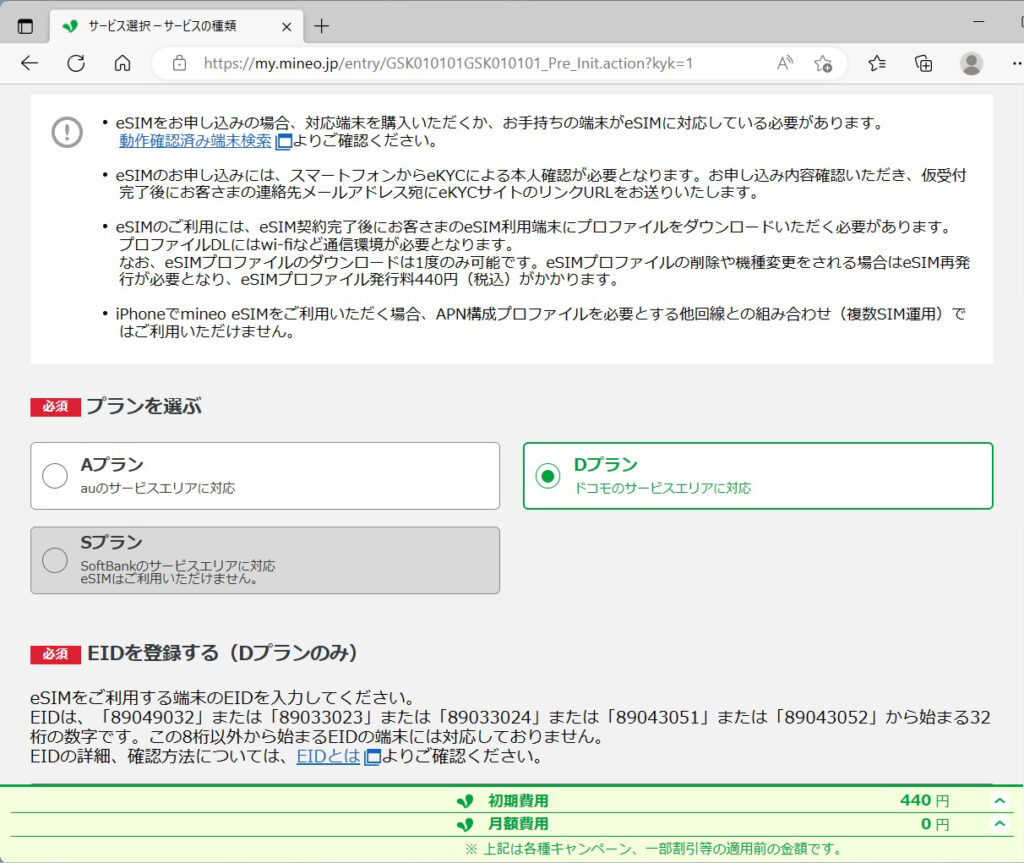Click the 440 円 initial fee amount
The height and width of the screenshot is (863, 1024).
click(924, 800)
